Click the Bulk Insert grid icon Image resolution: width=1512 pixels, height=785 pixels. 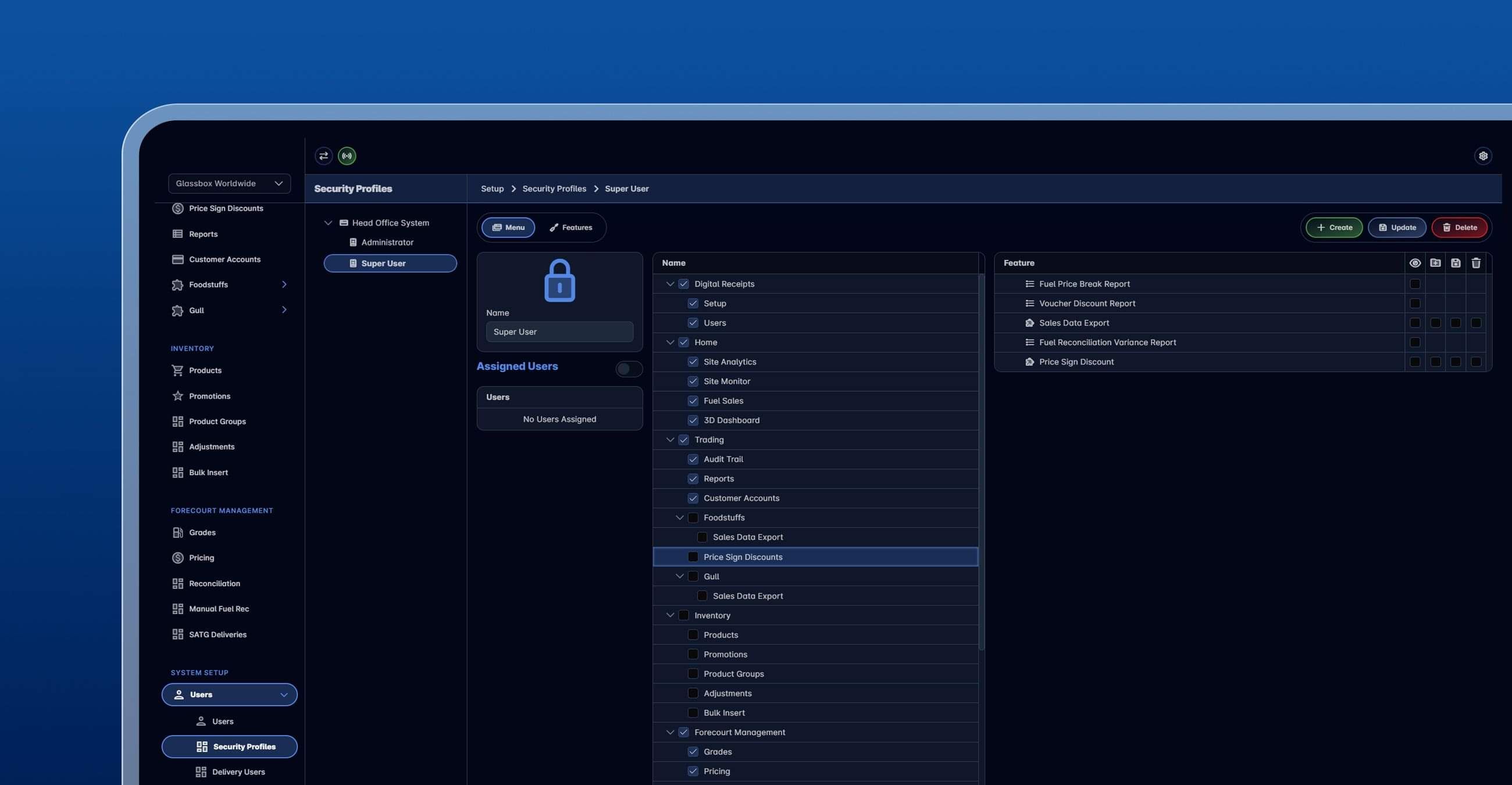[177, 472]
